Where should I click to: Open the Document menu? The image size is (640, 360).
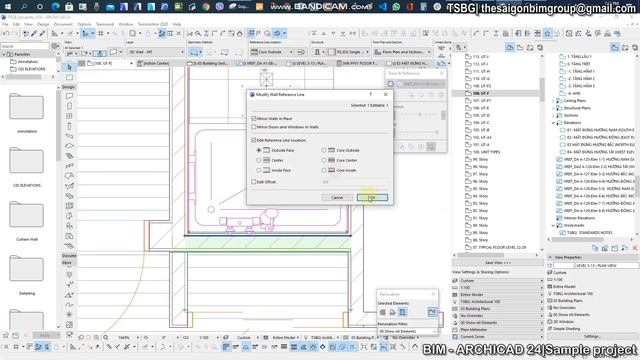[63, 24]
